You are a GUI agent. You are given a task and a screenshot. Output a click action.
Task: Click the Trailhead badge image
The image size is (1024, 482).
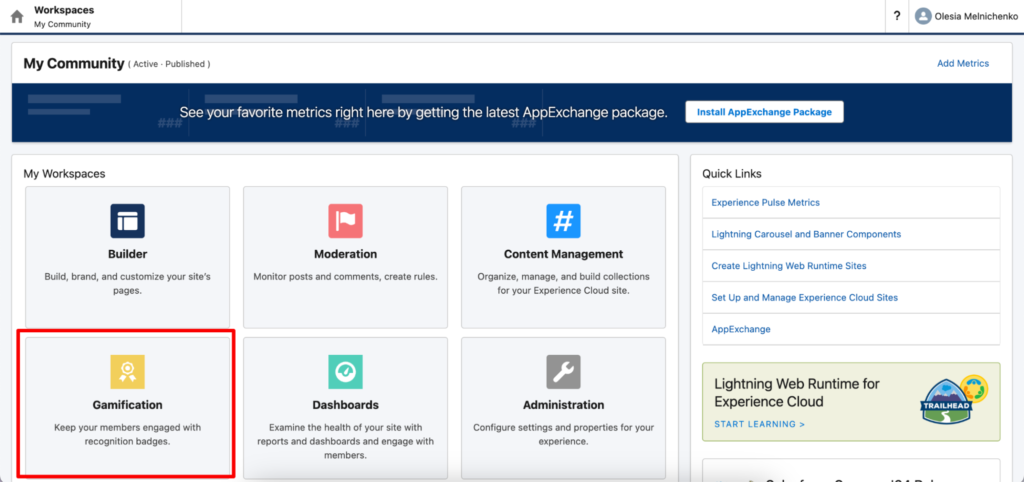click(953, 400)
